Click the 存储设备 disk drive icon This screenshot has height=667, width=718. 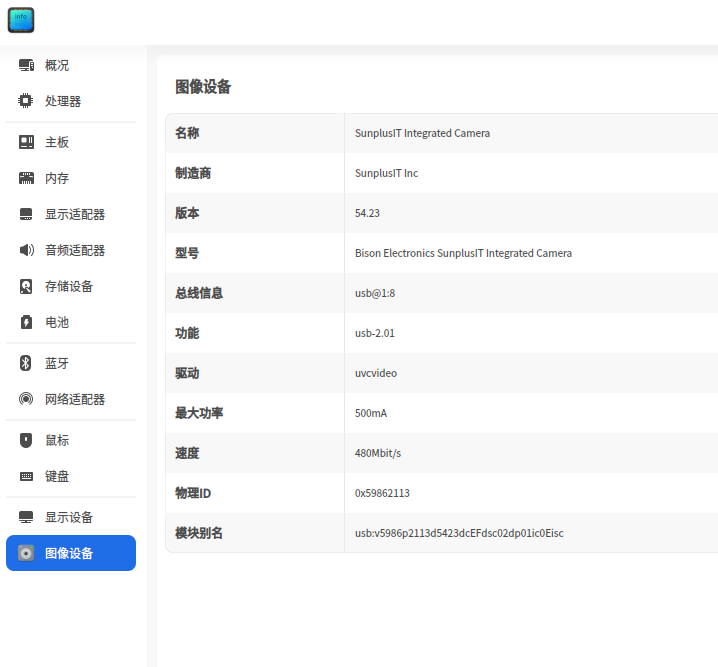point(26,286)
